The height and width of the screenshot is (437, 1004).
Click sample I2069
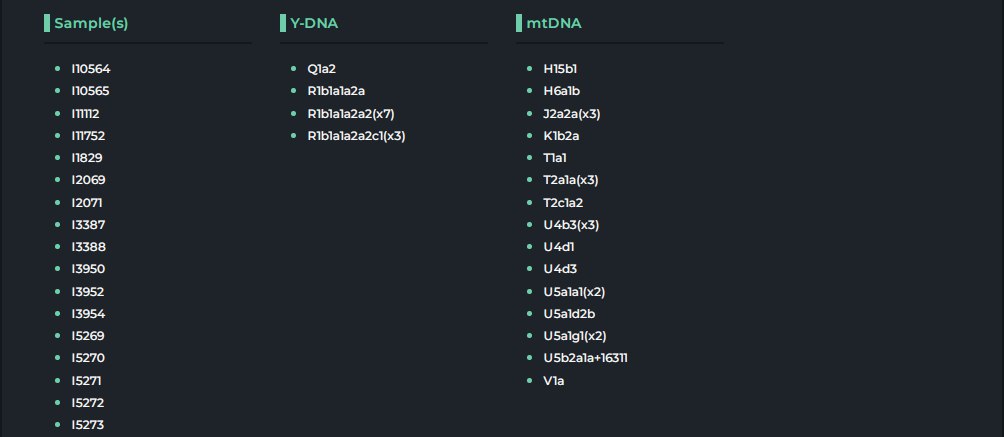click(x=88, y=180)
